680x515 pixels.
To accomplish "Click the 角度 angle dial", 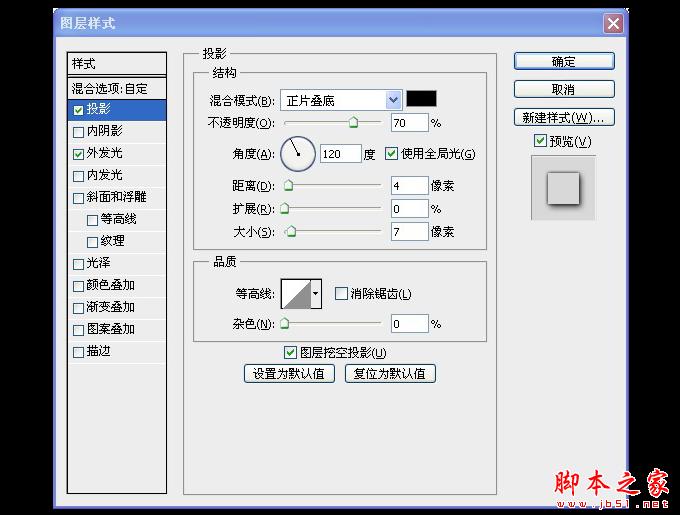I will tap(298, 154).
